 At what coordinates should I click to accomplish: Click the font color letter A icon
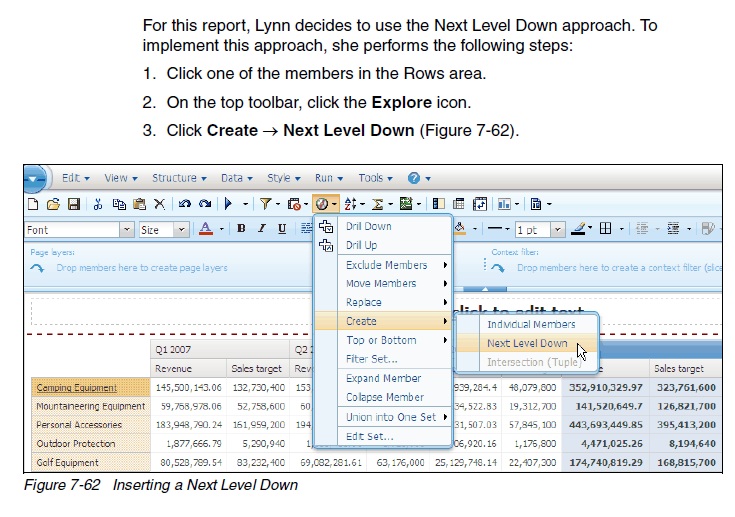[205, 229]
